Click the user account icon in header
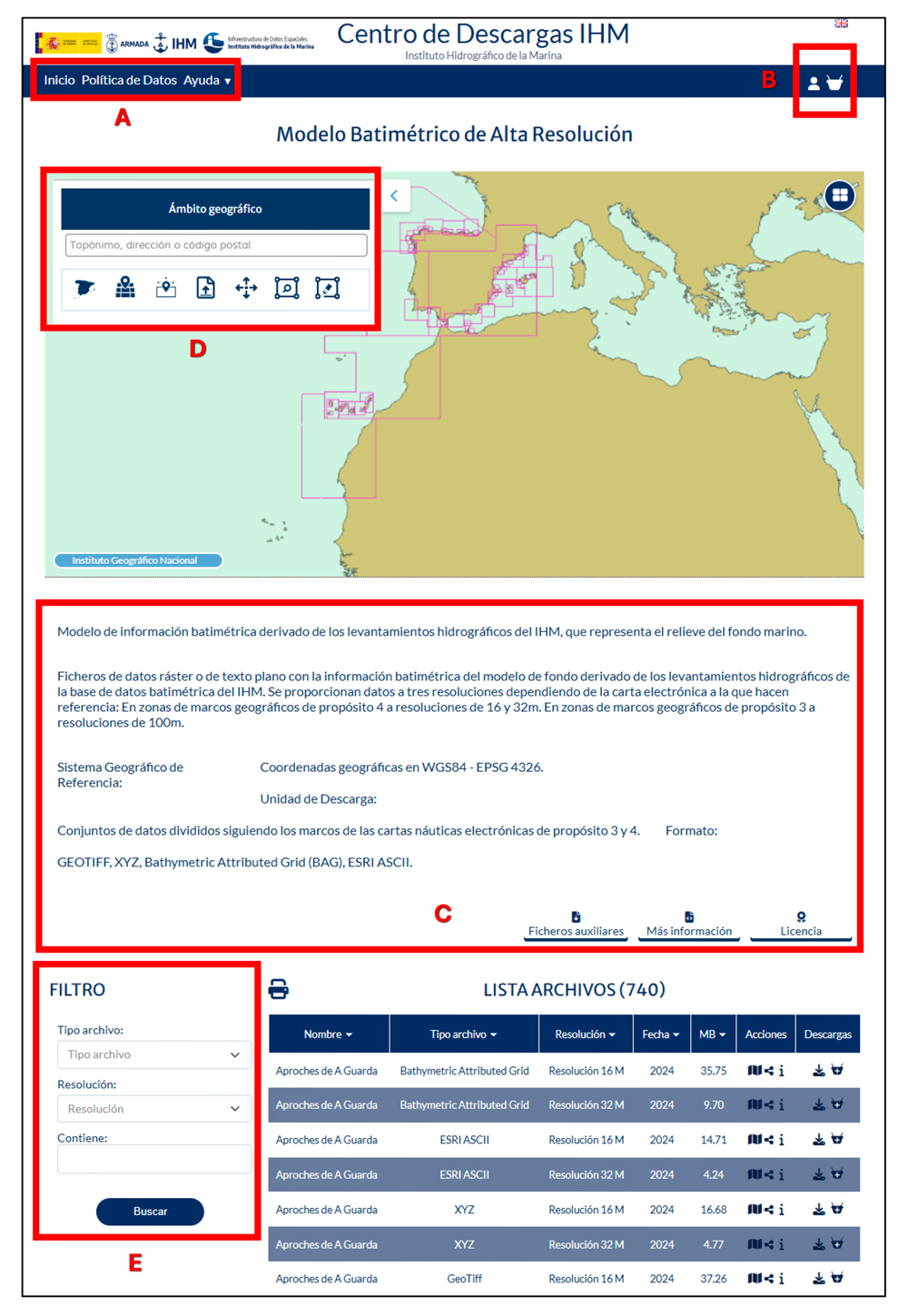908x1316 pixels. (x=814, y=84)
